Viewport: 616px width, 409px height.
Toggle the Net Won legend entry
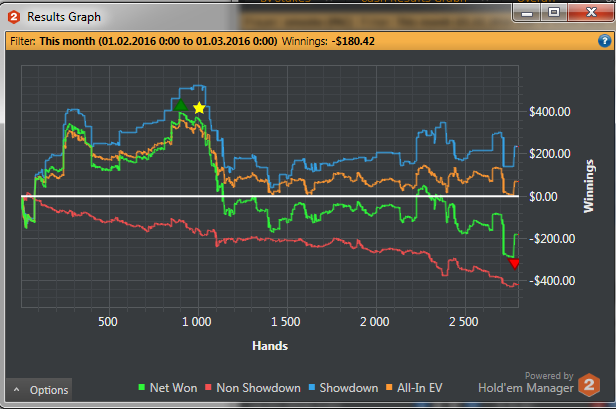pyautogui.click(x=168, y=388)
